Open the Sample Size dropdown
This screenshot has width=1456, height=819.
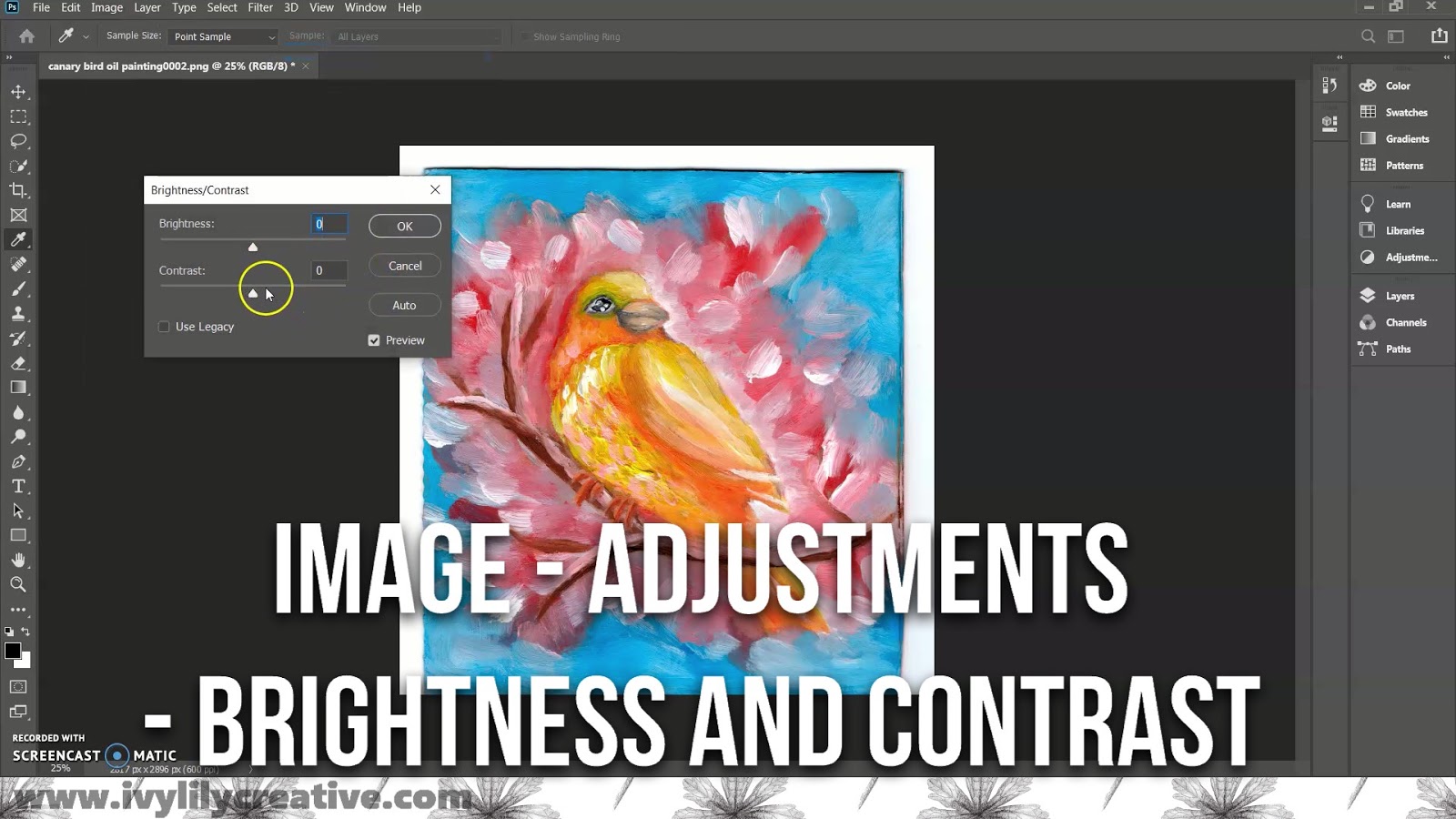[x=223, y=36]
